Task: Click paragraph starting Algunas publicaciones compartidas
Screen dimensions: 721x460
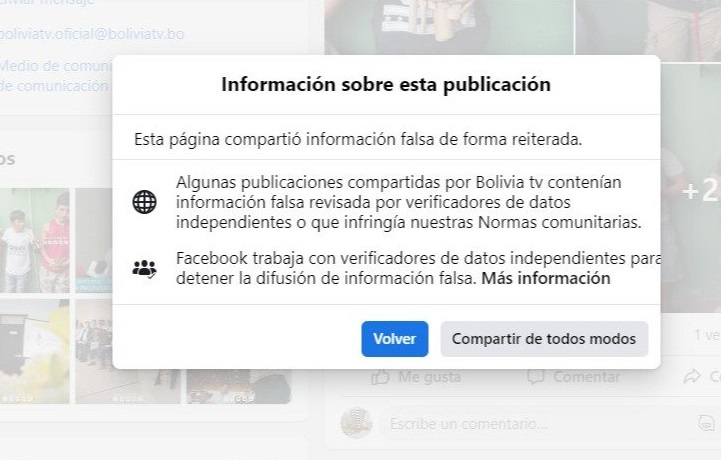Action: click(408, 202)
